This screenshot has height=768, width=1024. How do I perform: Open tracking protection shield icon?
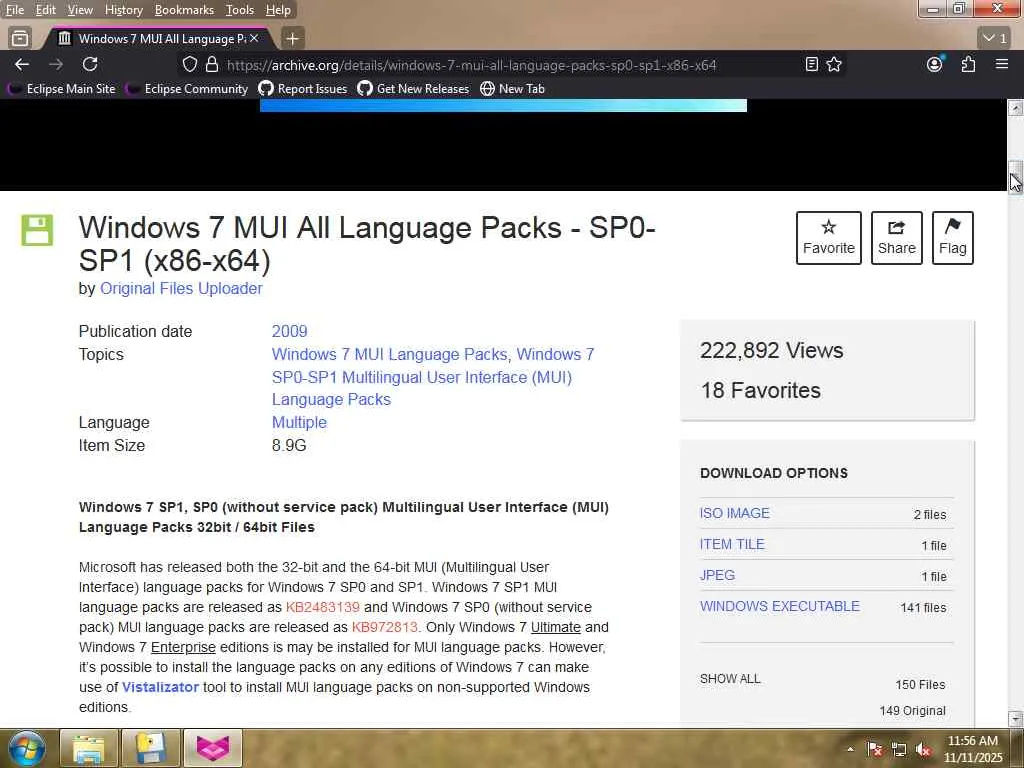189,65
